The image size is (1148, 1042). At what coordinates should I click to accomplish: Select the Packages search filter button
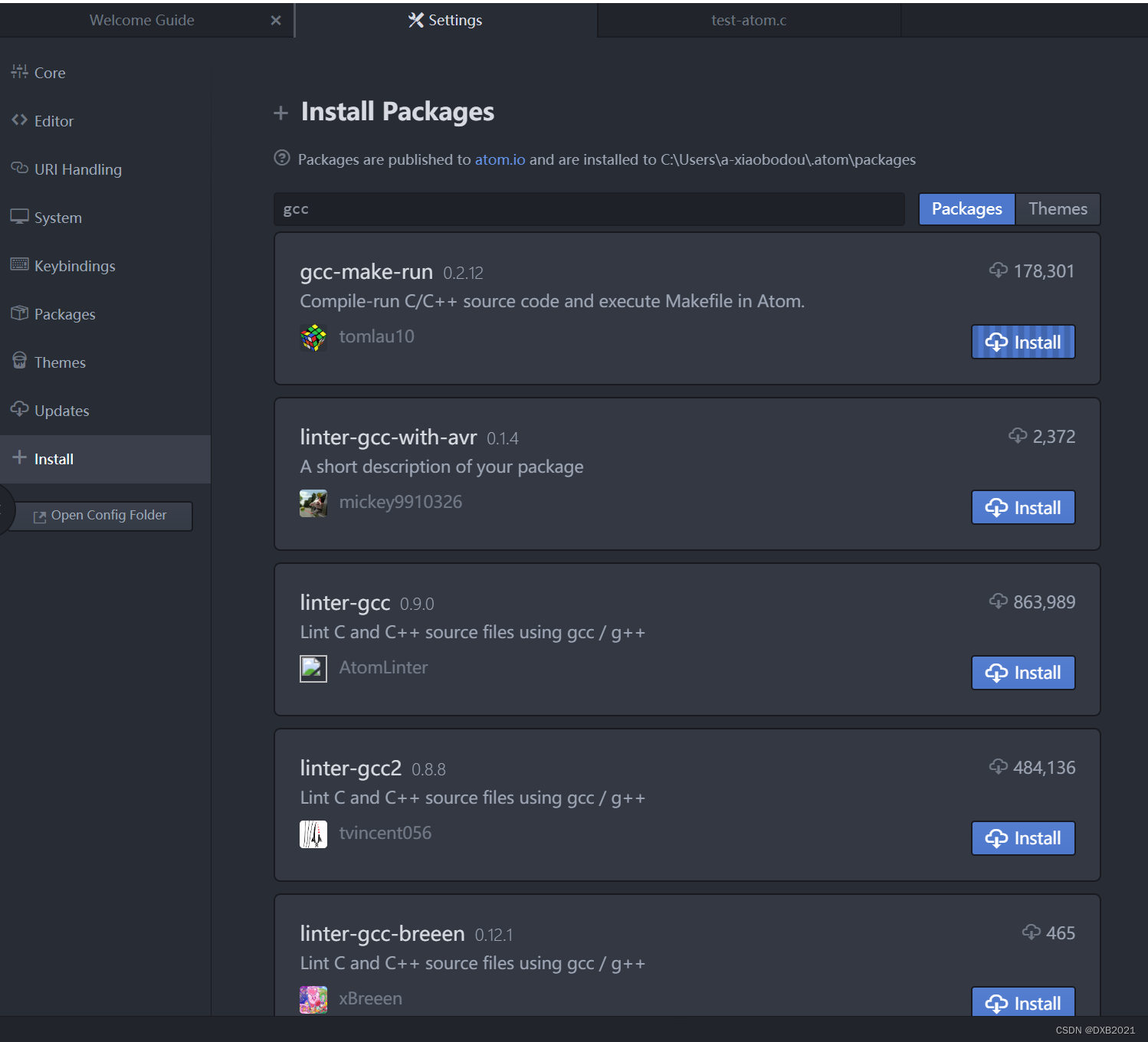pos(966,209)
